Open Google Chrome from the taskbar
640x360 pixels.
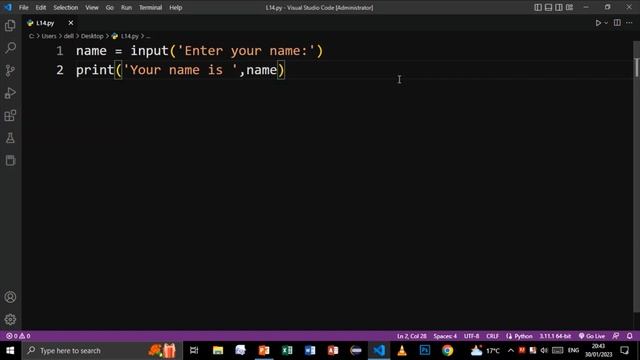pyautogui.click(x=448, y=350)
